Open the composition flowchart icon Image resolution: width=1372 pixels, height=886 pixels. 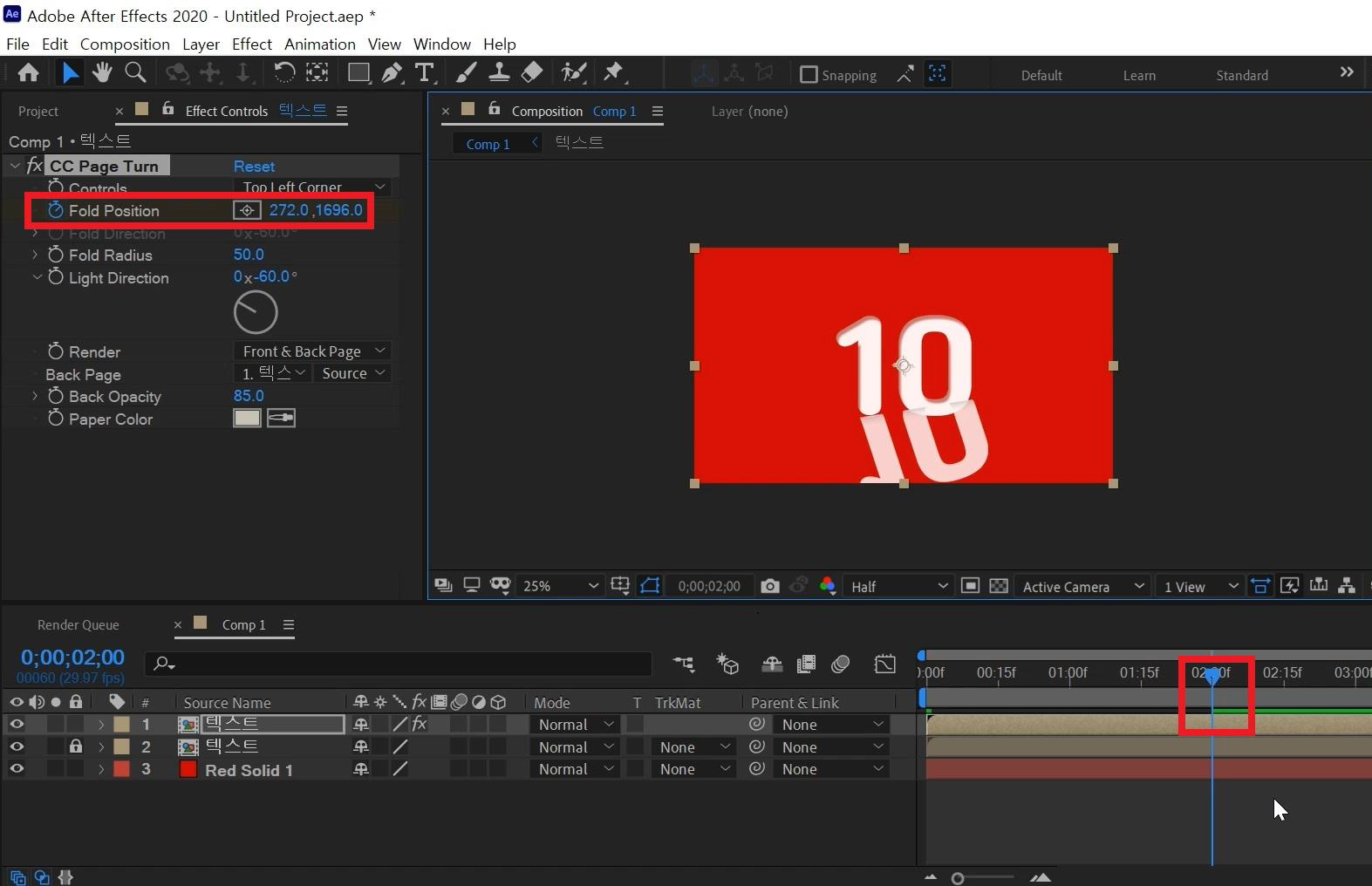pos(1347,586)
